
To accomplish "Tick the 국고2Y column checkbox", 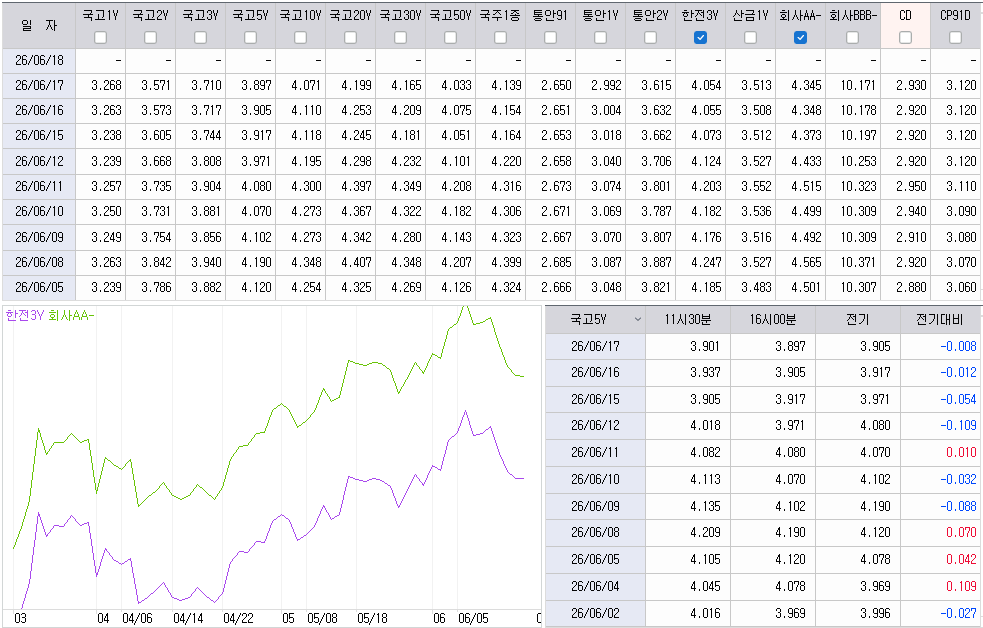I will point(150,38).
